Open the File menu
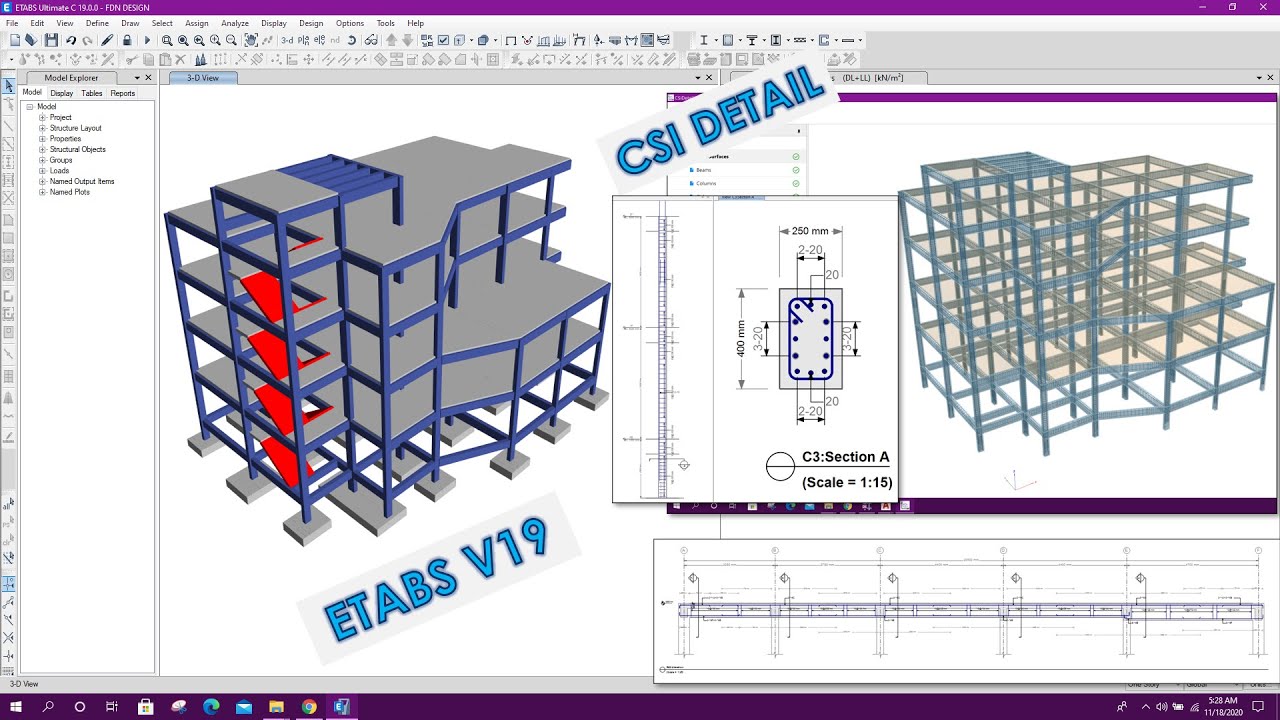1280x720 pixels. [x=12, y=23]
